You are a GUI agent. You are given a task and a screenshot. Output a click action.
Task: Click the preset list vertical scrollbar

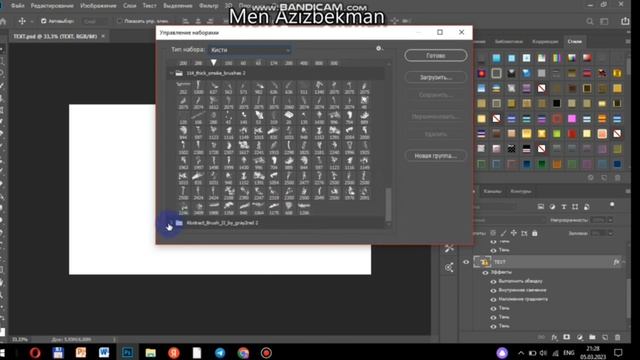[x=388, y=203]
